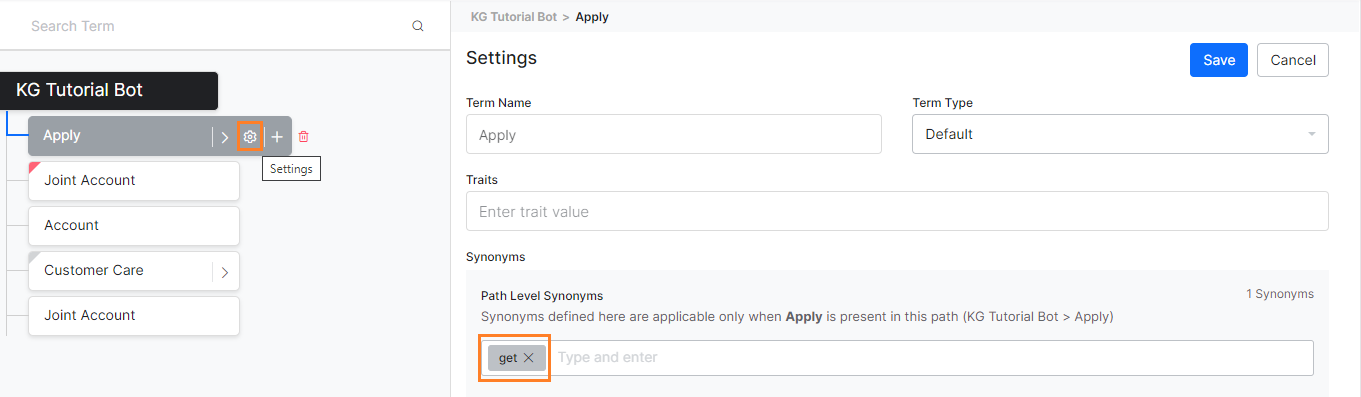Image resolution: width=1361 pixels, height=397 pixels.
Task: Click the synonym 'Type and enter' field
Action: point(930,358)
